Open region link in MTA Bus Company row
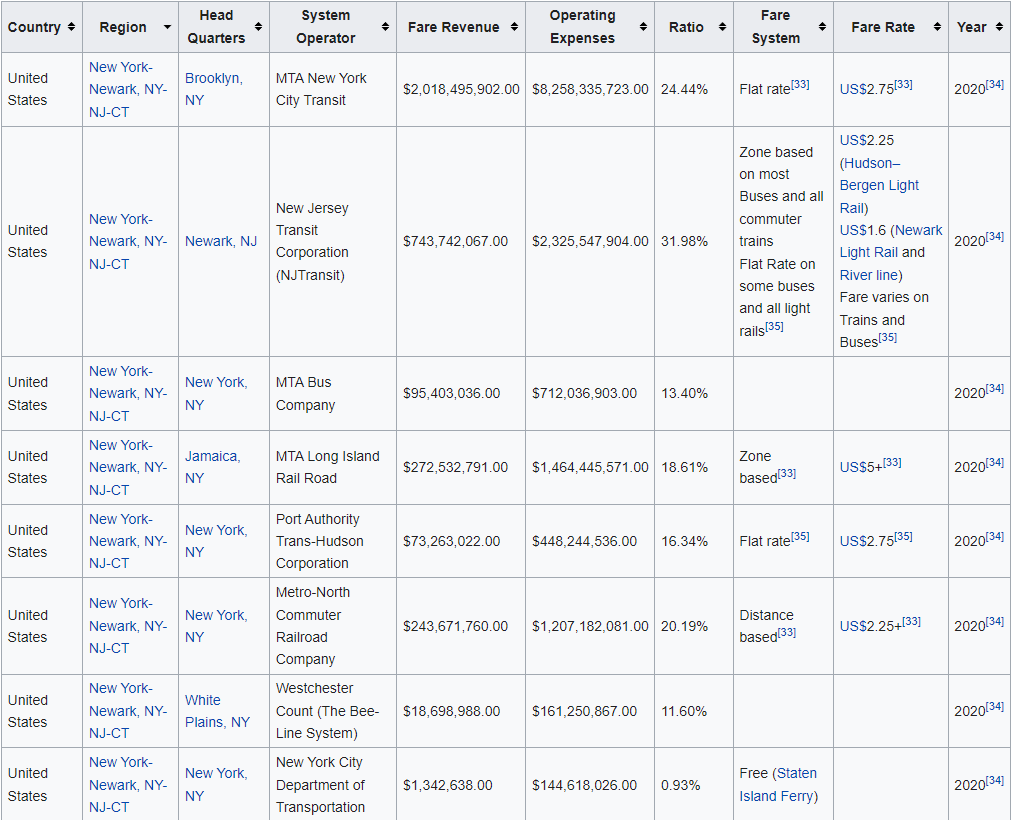The width and height of the screenshot is (1012, 820). point(128,394)
